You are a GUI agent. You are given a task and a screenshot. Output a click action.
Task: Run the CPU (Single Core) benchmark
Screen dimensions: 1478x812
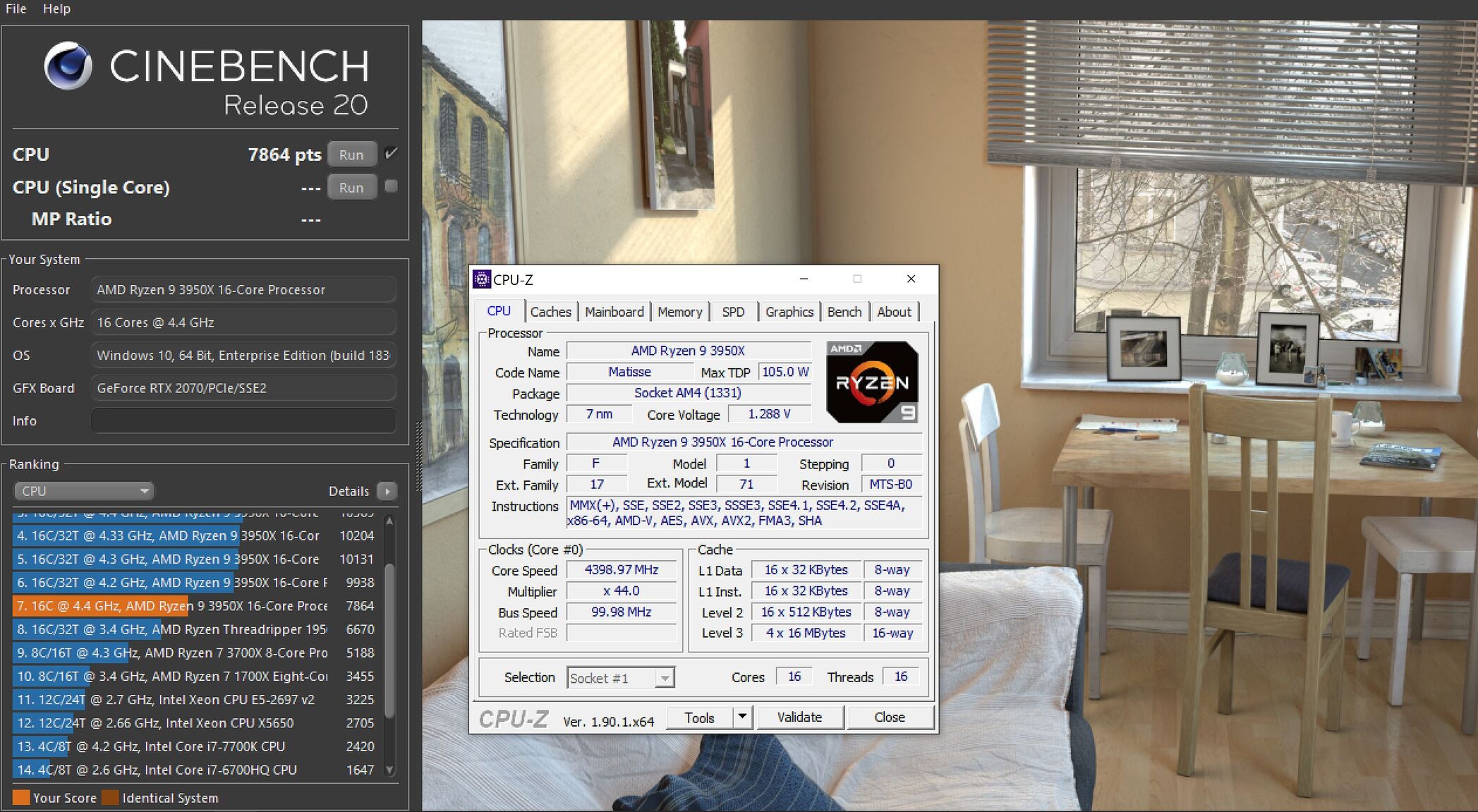pos(351,188)
